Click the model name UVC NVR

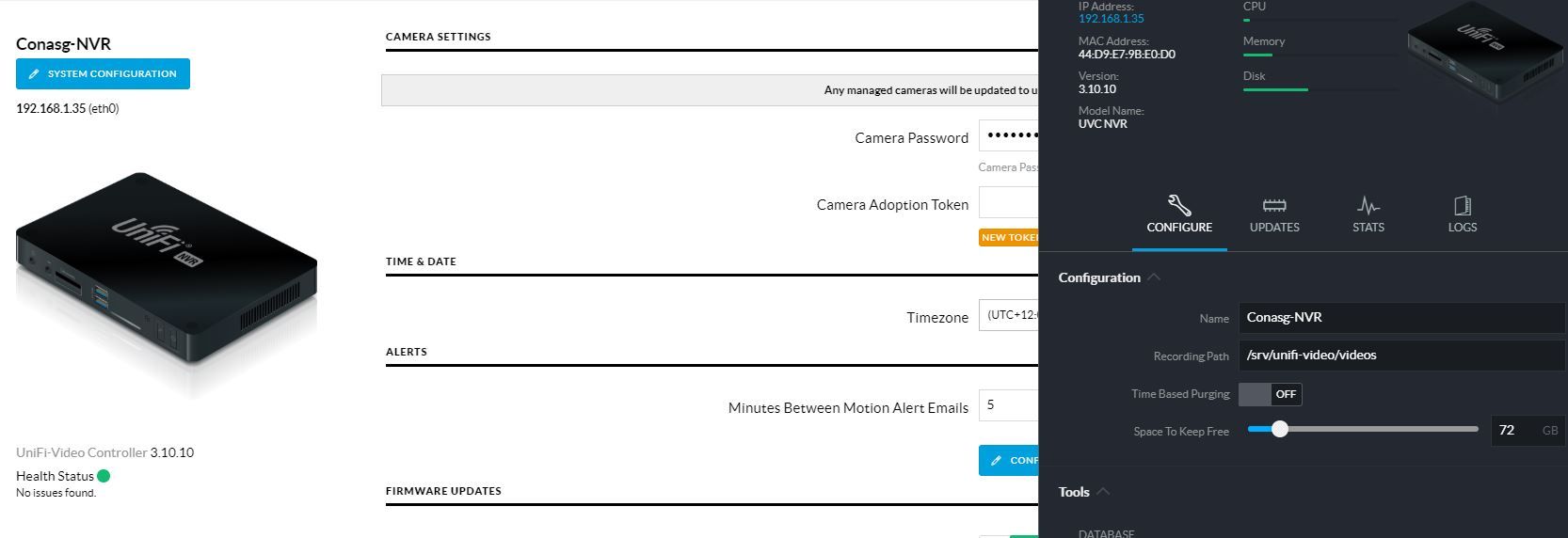pos(1103,124)
